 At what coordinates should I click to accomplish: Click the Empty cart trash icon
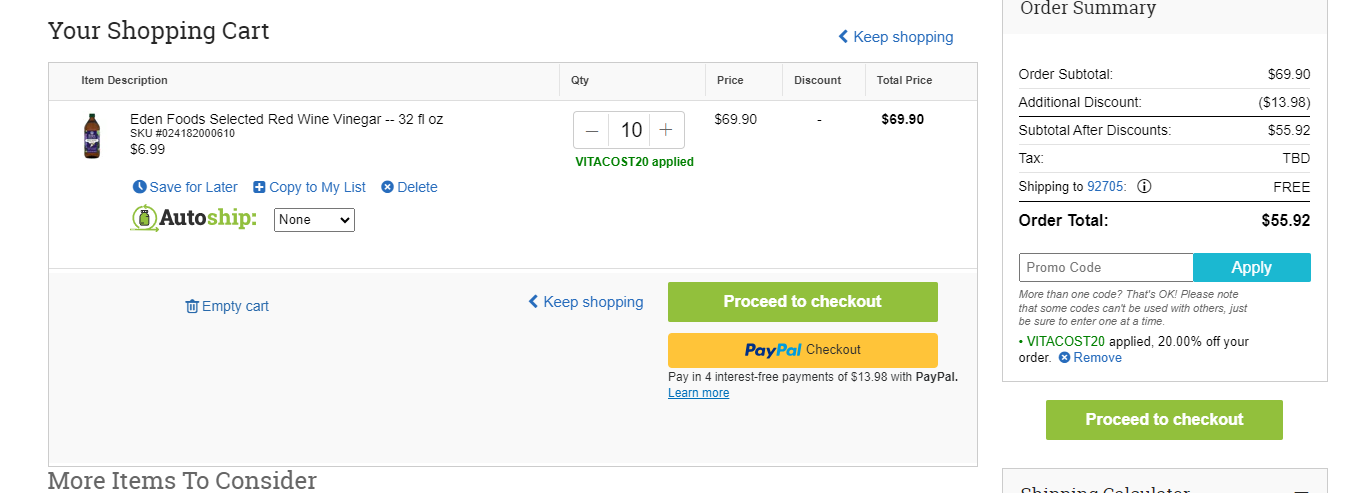pyautogui.click(x=192, y=306)
